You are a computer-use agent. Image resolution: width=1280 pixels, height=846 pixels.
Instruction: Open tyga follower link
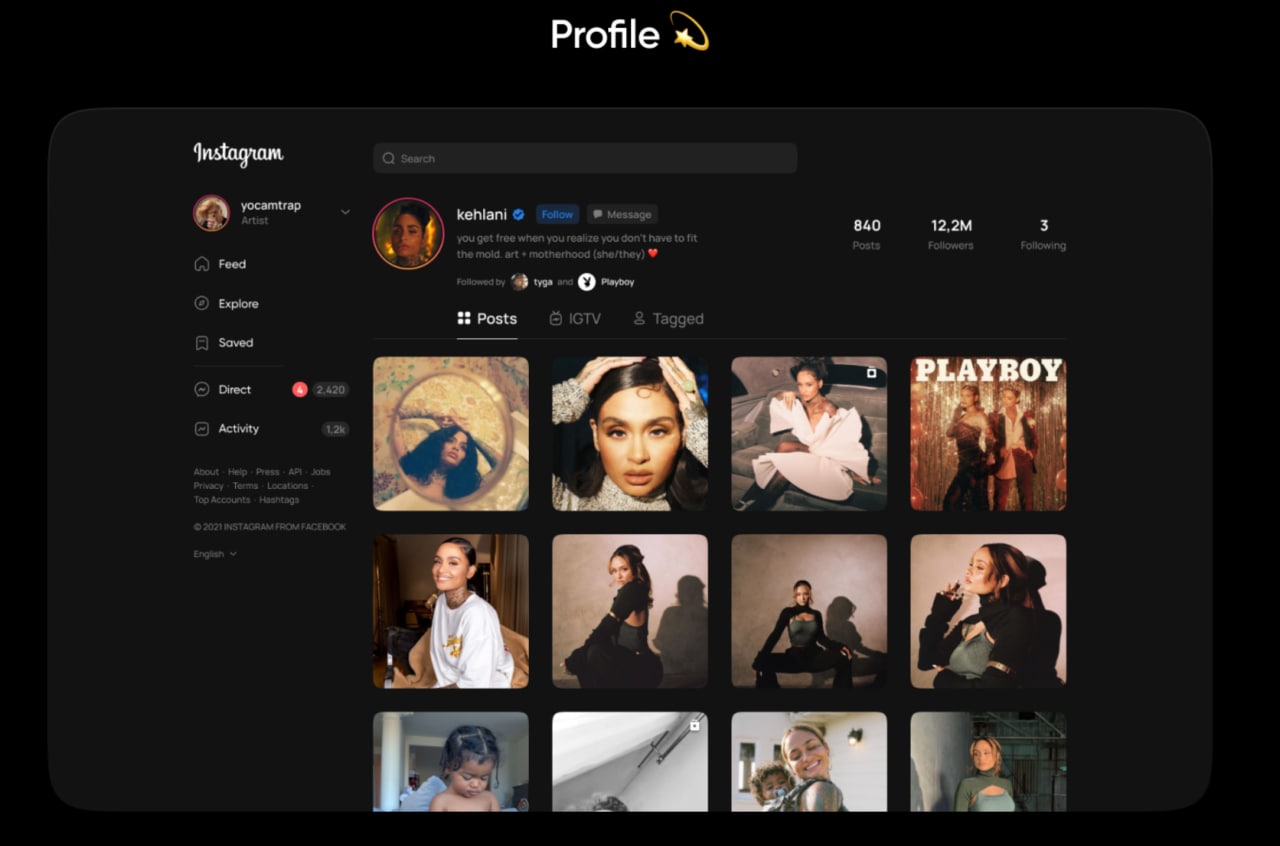pos(543,282)
